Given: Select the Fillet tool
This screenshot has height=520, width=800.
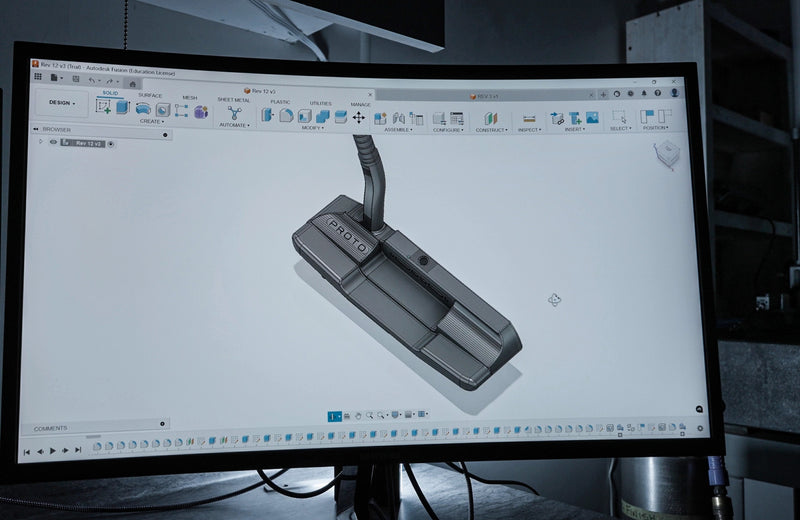Looking at the screenshot, I should [286, 116].
